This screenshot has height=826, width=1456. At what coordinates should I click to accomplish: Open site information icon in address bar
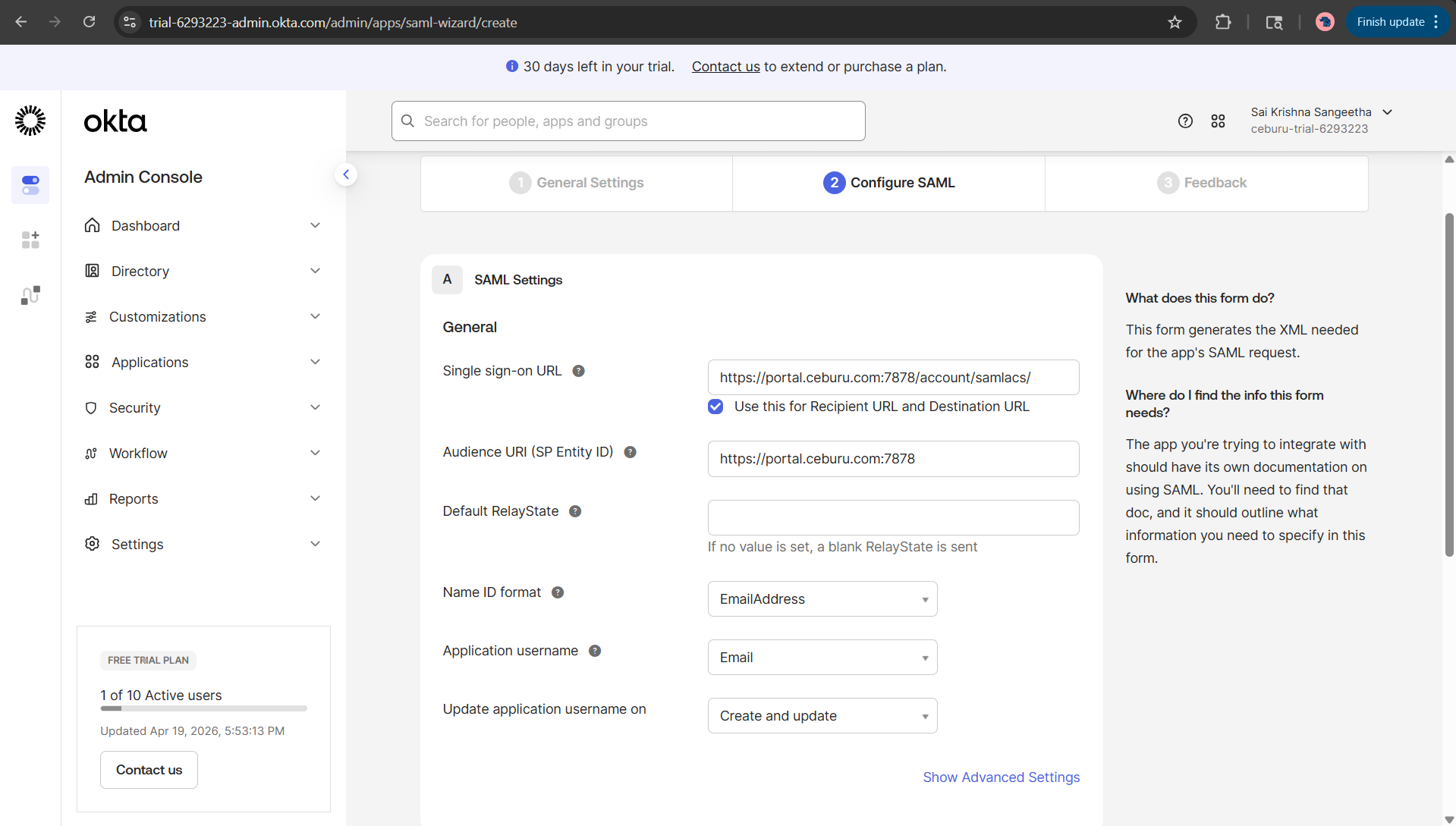130,22
